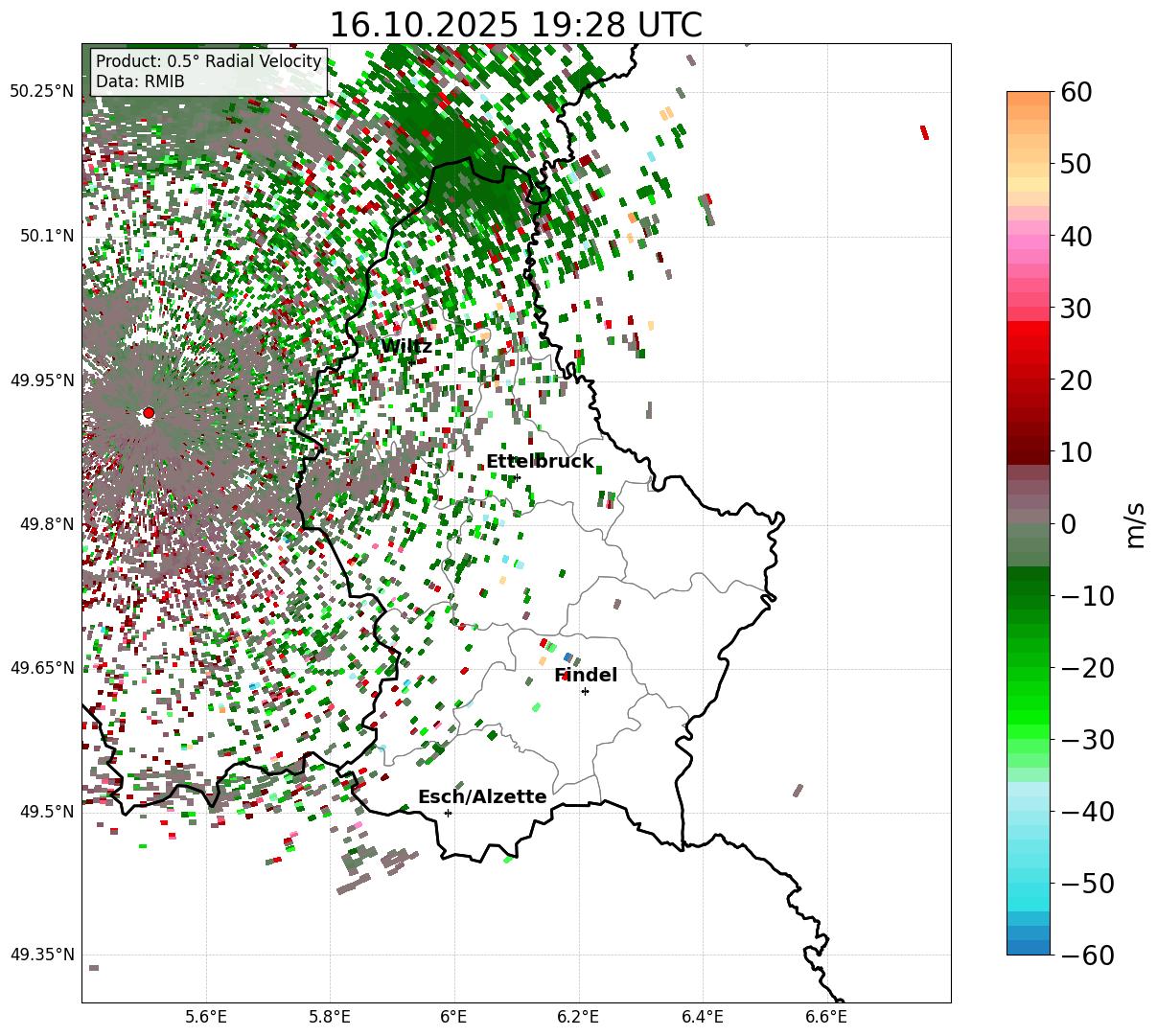Click the title '16.10.2025 19:28 UTC'
The height and width of the screenshot is (1036, 1157).
pos(516,25)
